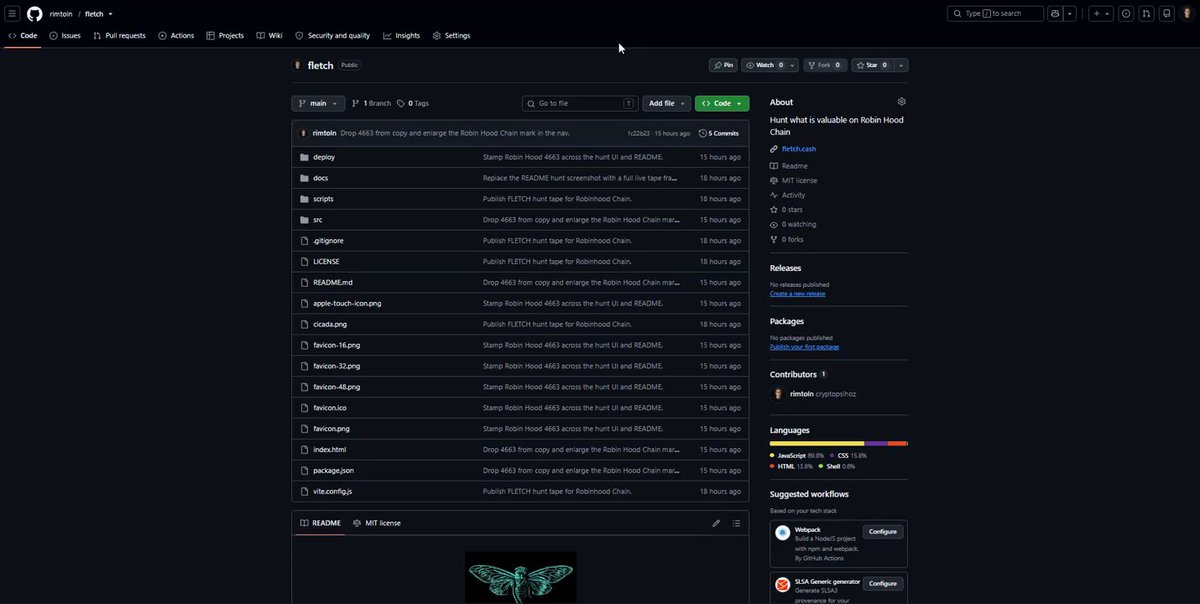
Task: Open the create new plus dropdown
Action: 1100,14
